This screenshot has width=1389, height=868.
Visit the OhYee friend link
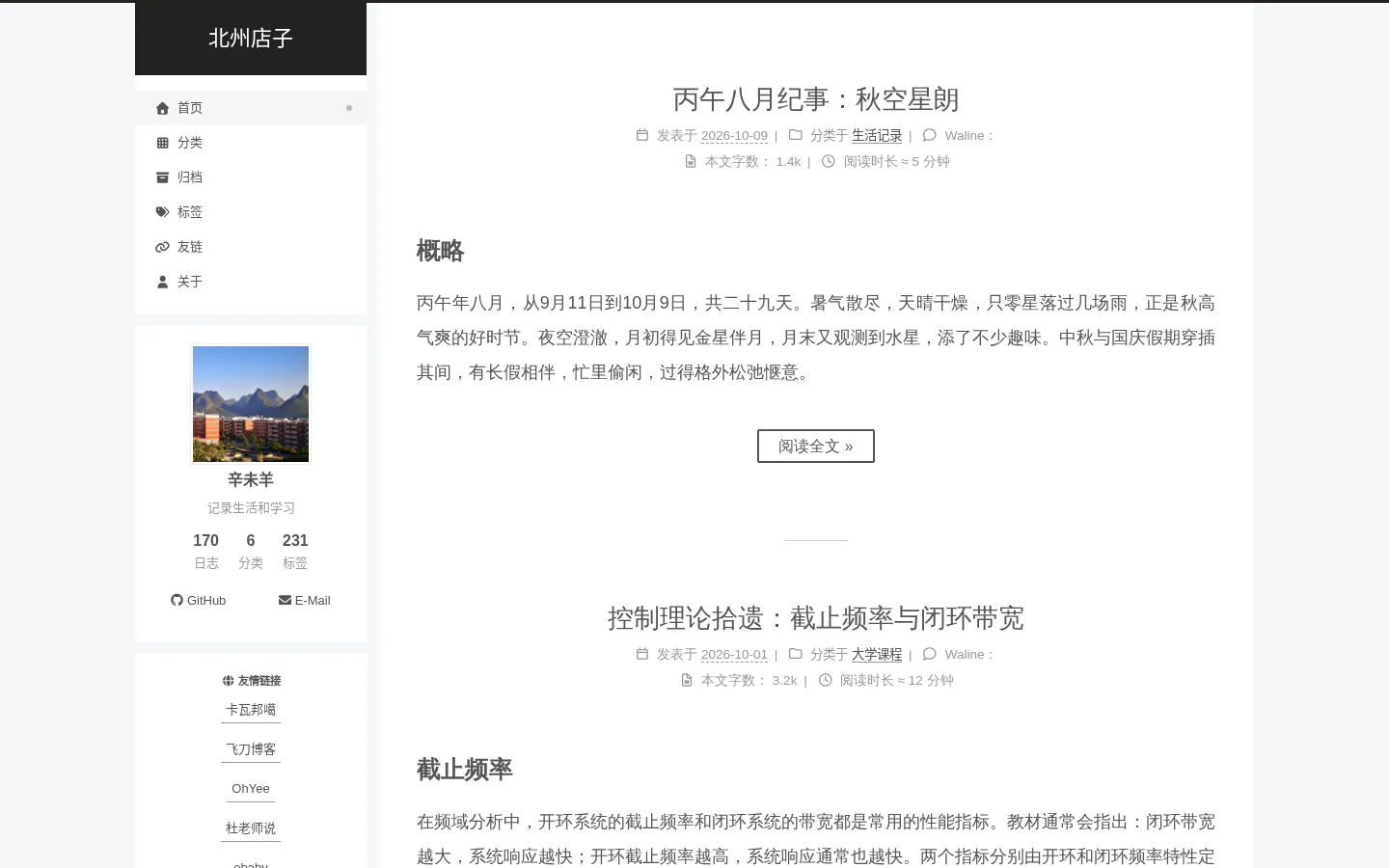click(251, 789)
